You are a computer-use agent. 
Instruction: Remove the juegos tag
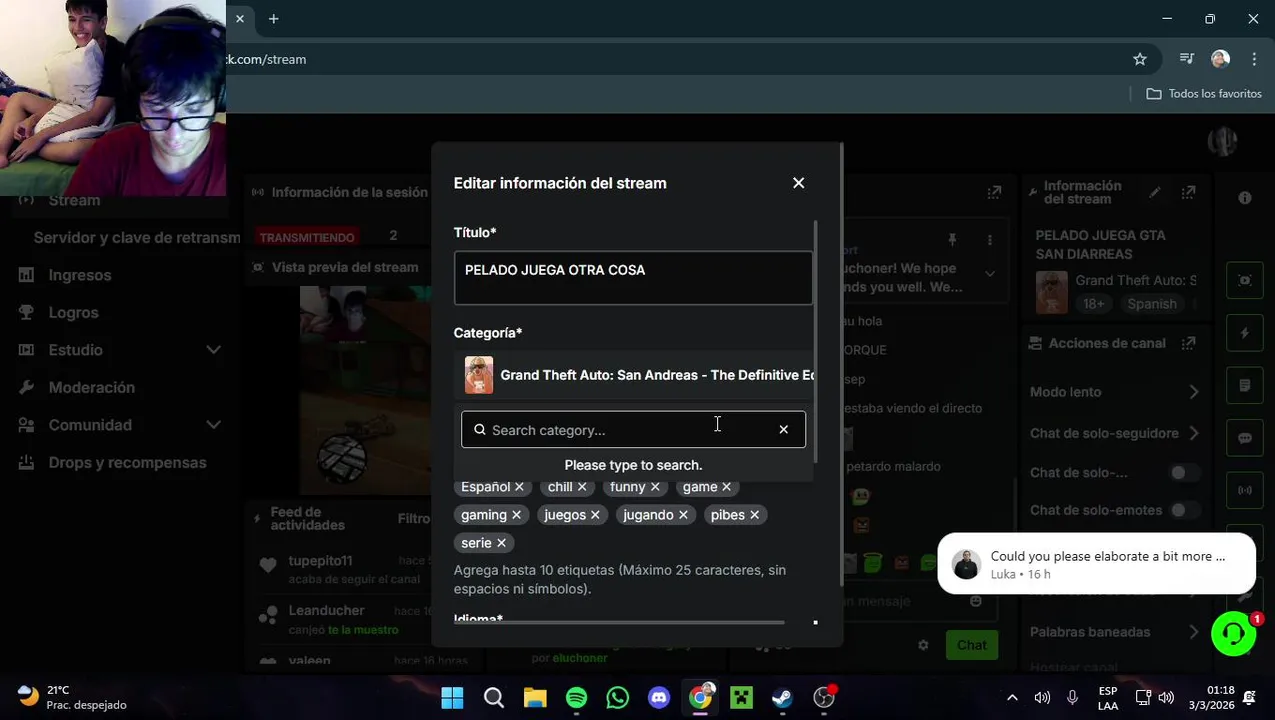[x=595, y=515]
